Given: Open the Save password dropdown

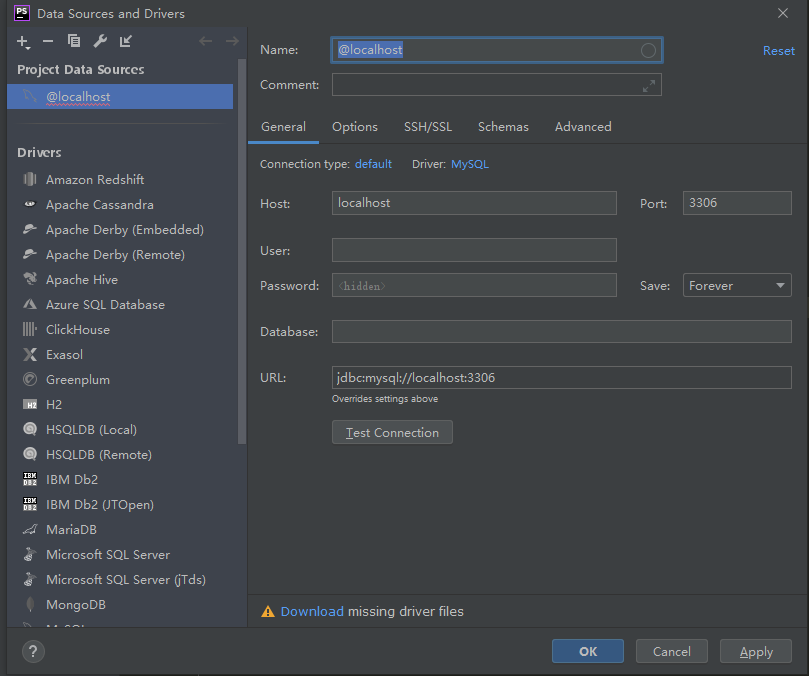Looking at the screenshot, I should 737,285.
